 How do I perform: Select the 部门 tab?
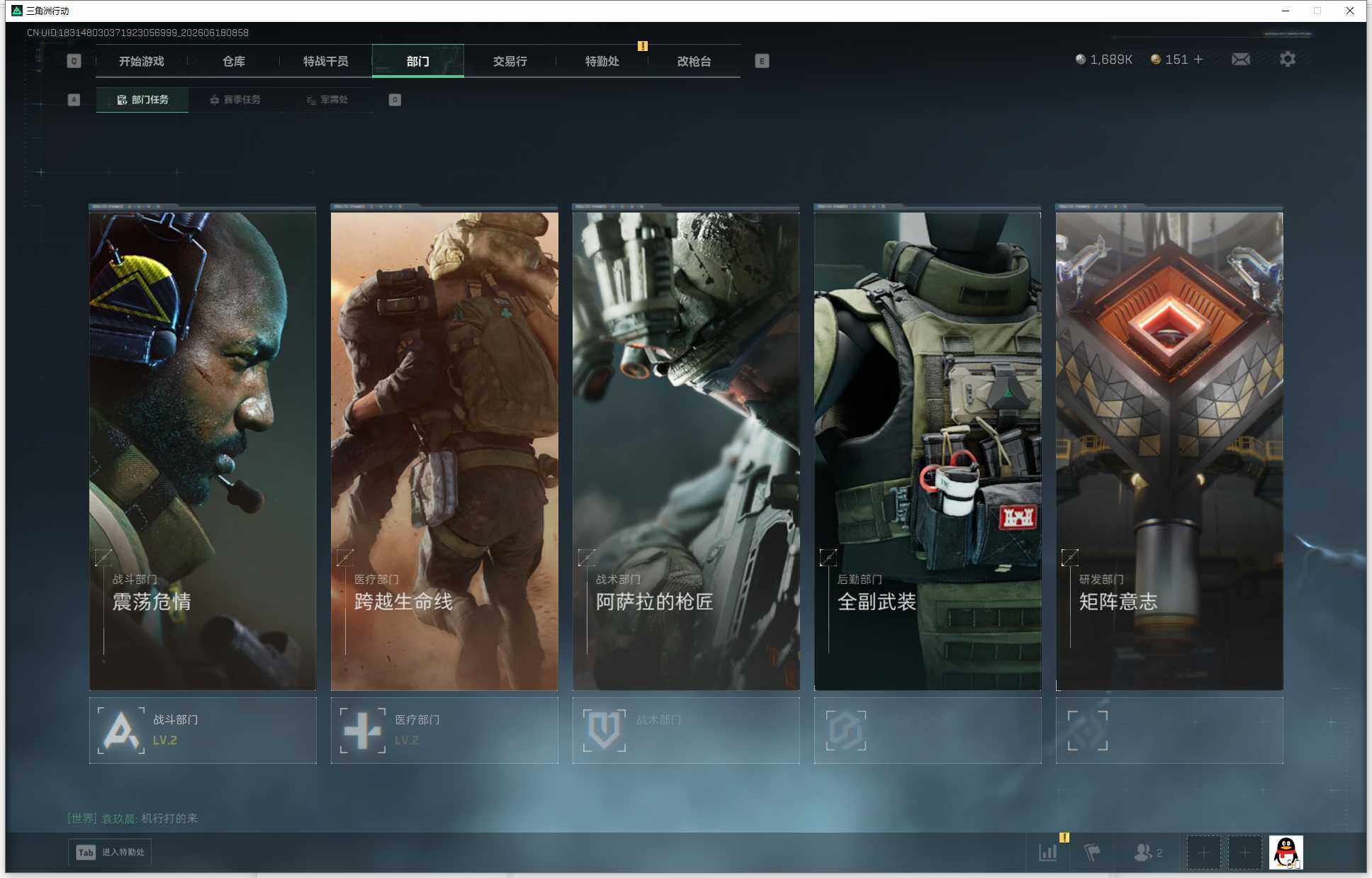coord(417,61)
